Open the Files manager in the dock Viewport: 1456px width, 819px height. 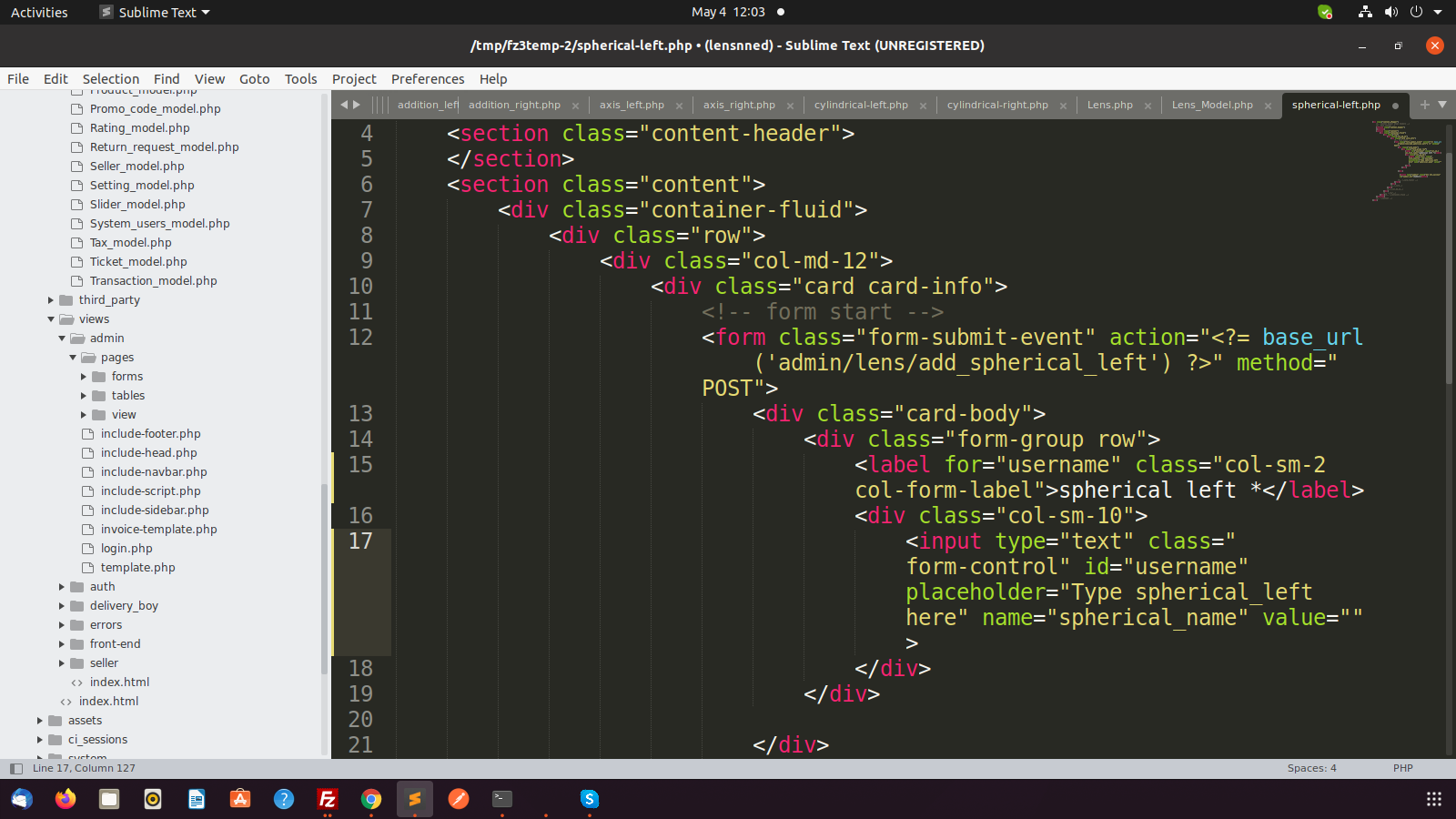point(109,799)
